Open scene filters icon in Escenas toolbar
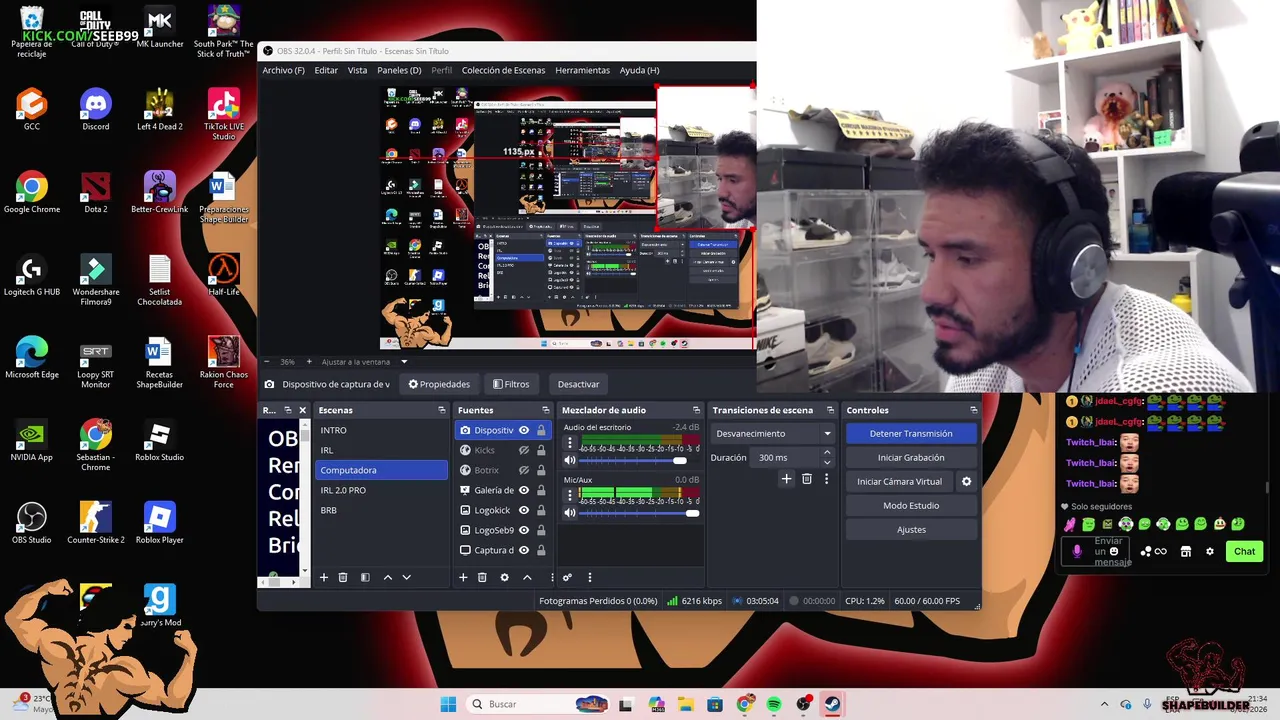The height and width of the screenshot is (720, 1280). (365, 577)
